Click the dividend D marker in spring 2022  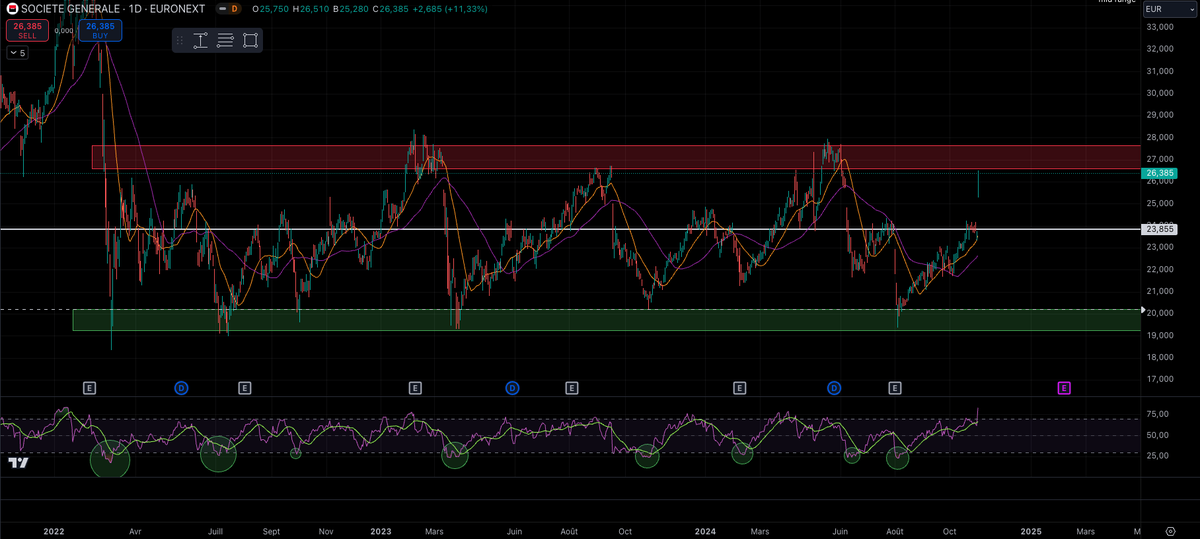click(x=181, y=387)
